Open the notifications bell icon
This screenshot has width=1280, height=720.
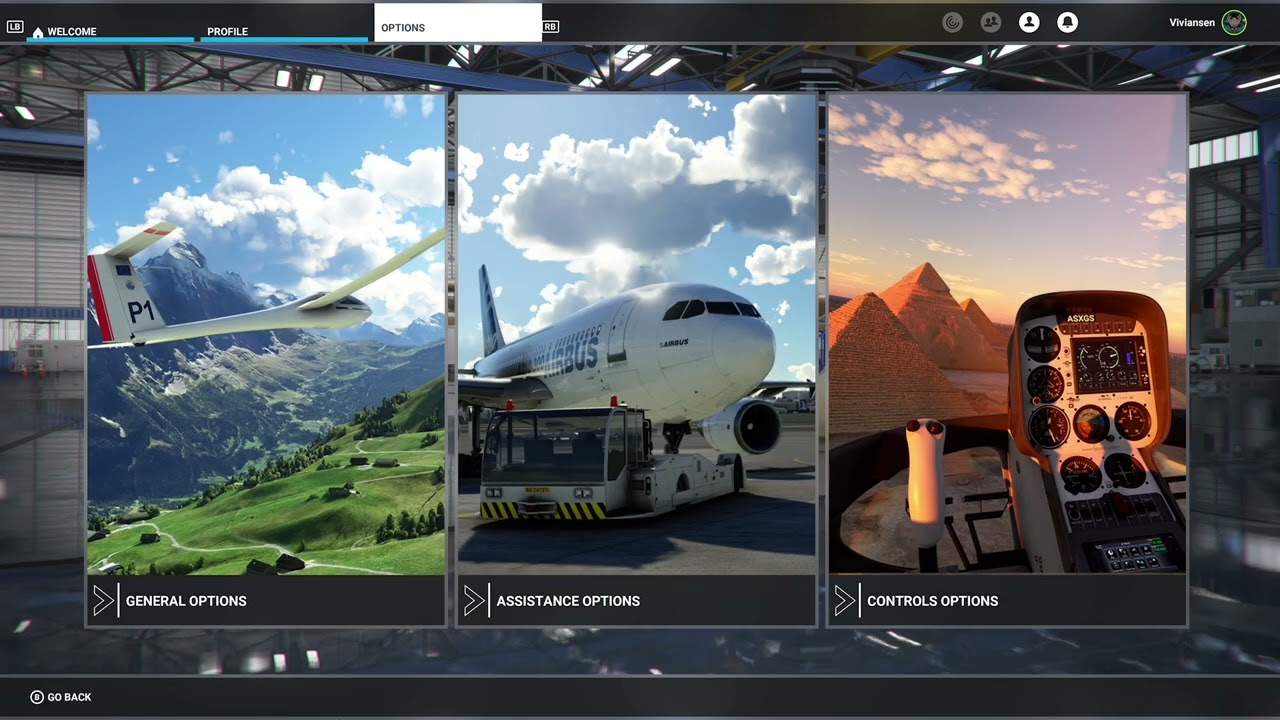click(1067, 22)
